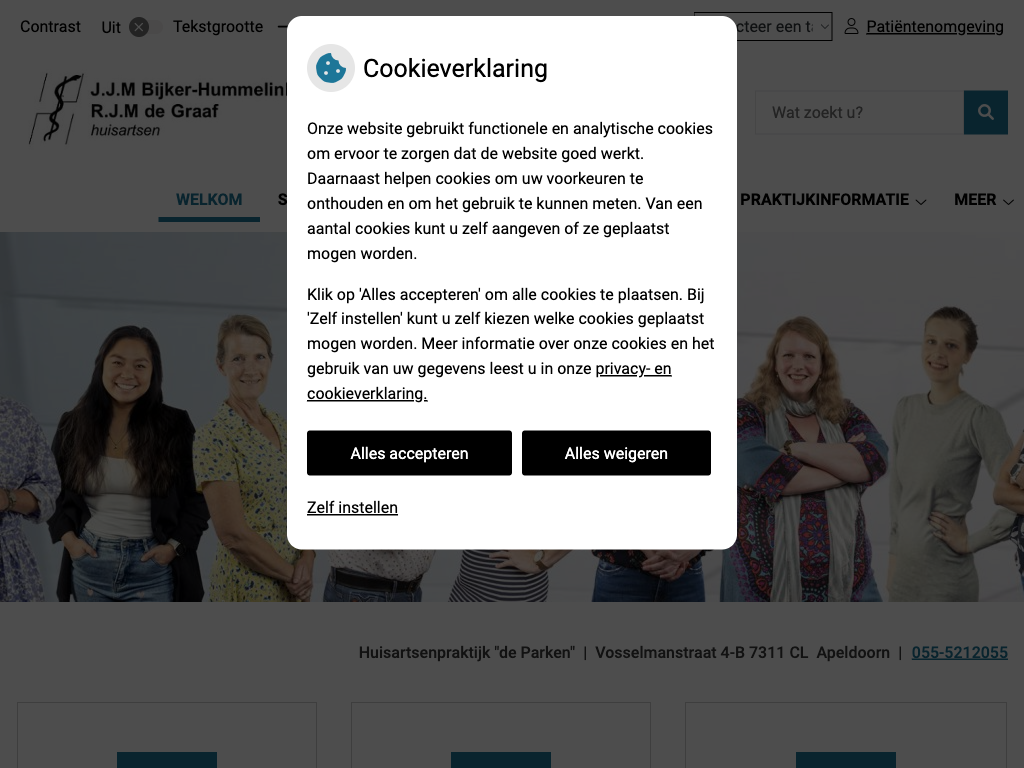Click the practice logo with caduceus symbol
Image resolution: width=1024 pixels, height=768 pixels.
56,109
